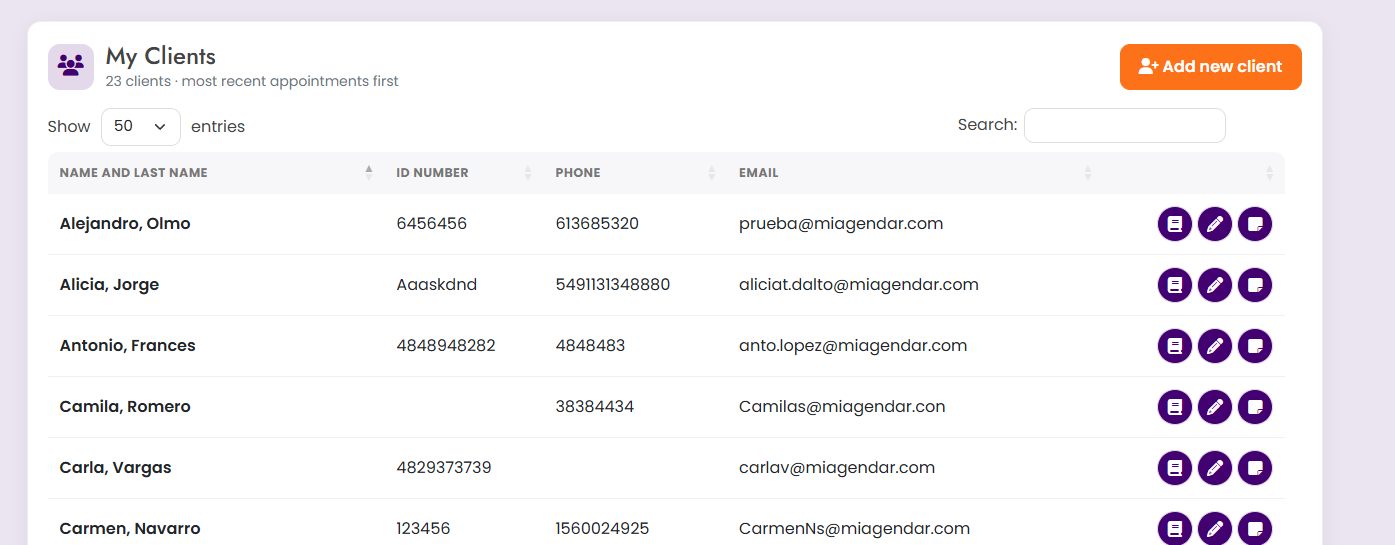Viewport: 1395px width, 545px height.
Task: Edit client Carmen, Navarro with pencil icon
Action: click(x=1215, y=528)
